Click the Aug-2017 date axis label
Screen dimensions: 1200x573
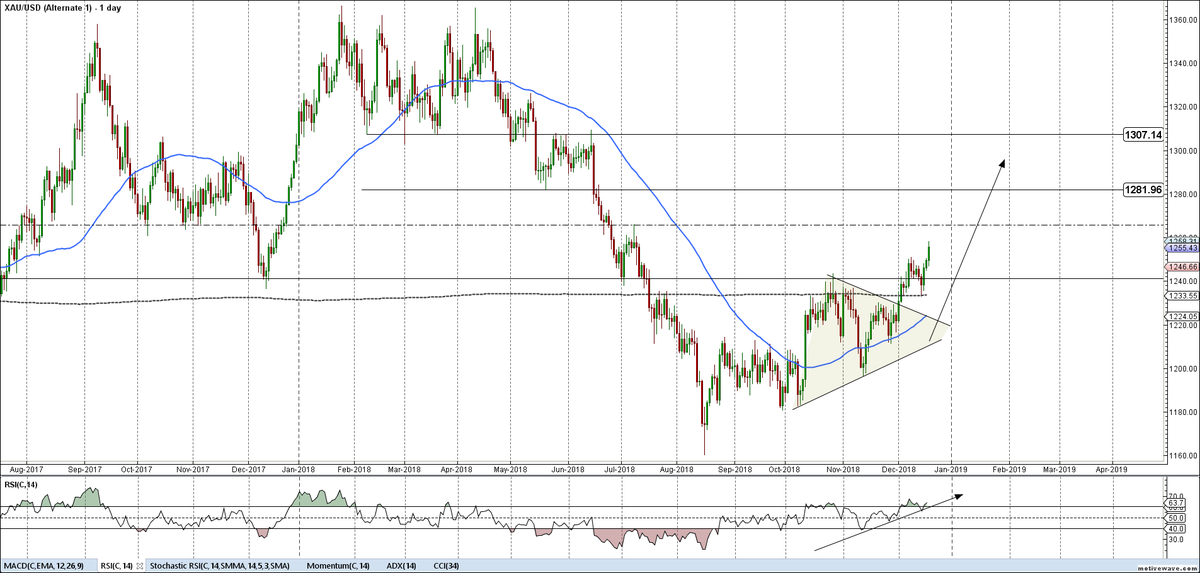(25, 468)
